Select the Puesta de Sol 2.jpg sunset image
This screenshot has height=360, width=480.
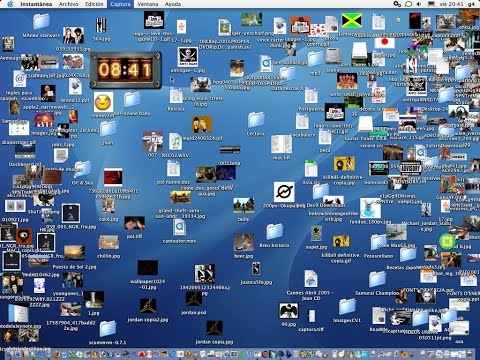click(74, 253)
